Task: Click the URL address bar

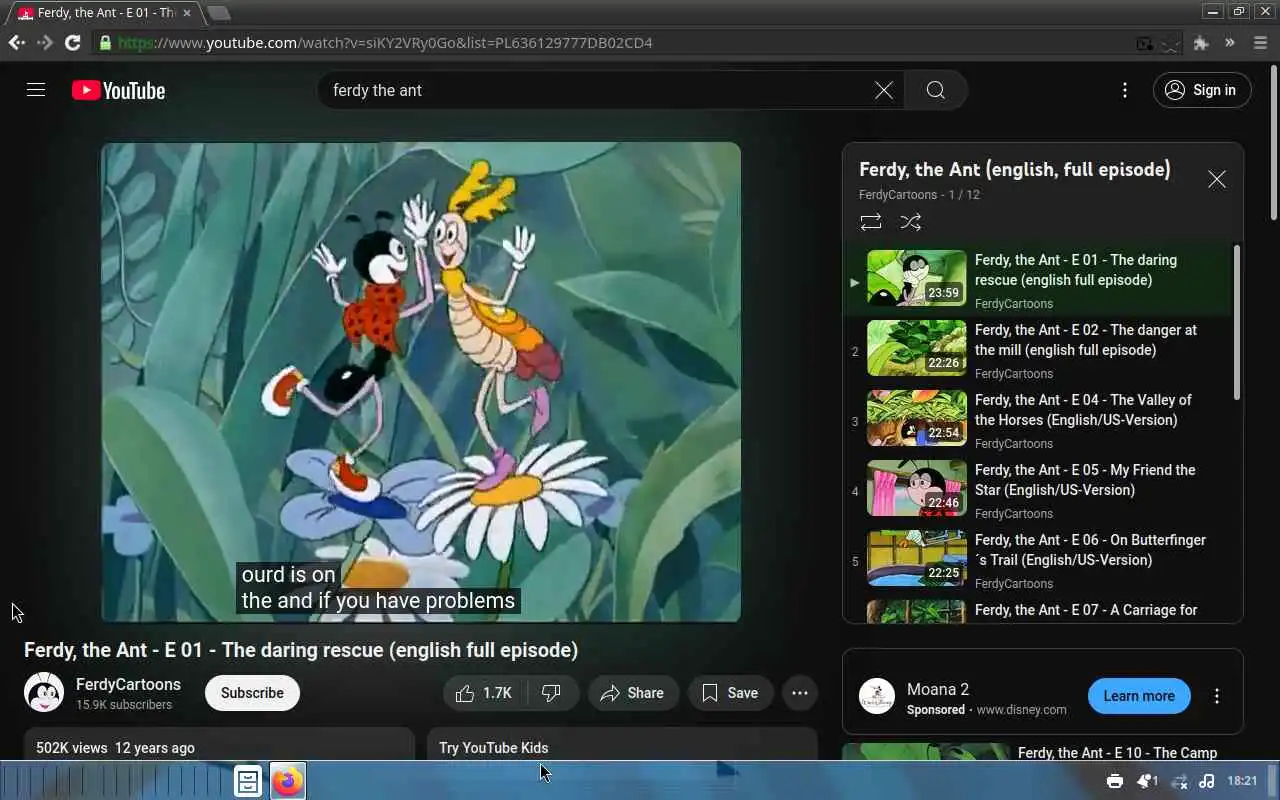Action: [x=620, y=43]
